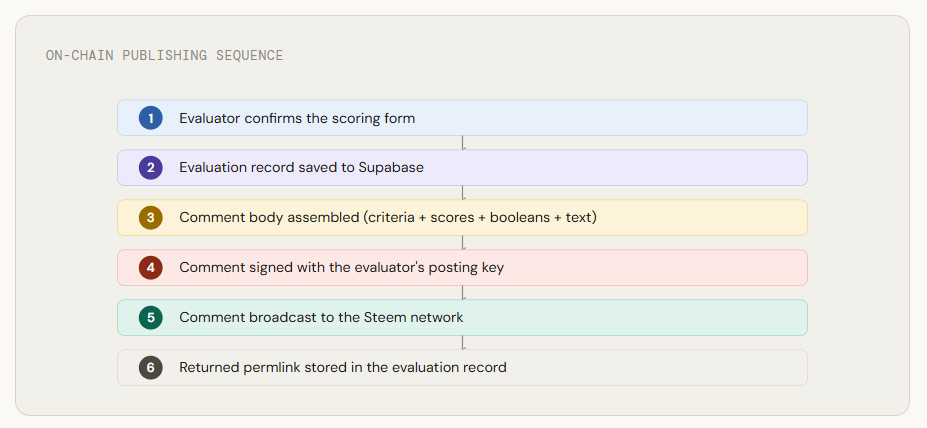Click the gray step 6 number badge
927x428 pixels.
151,367
